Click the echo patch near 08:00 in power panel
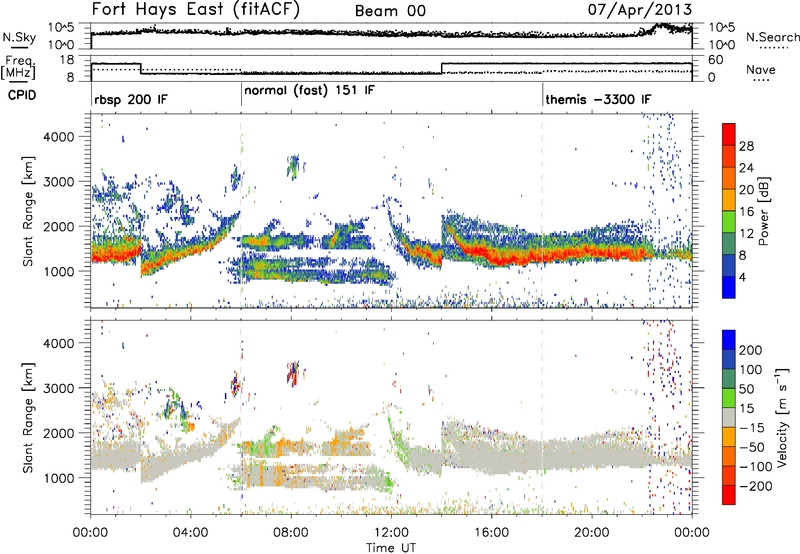Viewport: 800px width, 554px height. [x=293, y=166]
